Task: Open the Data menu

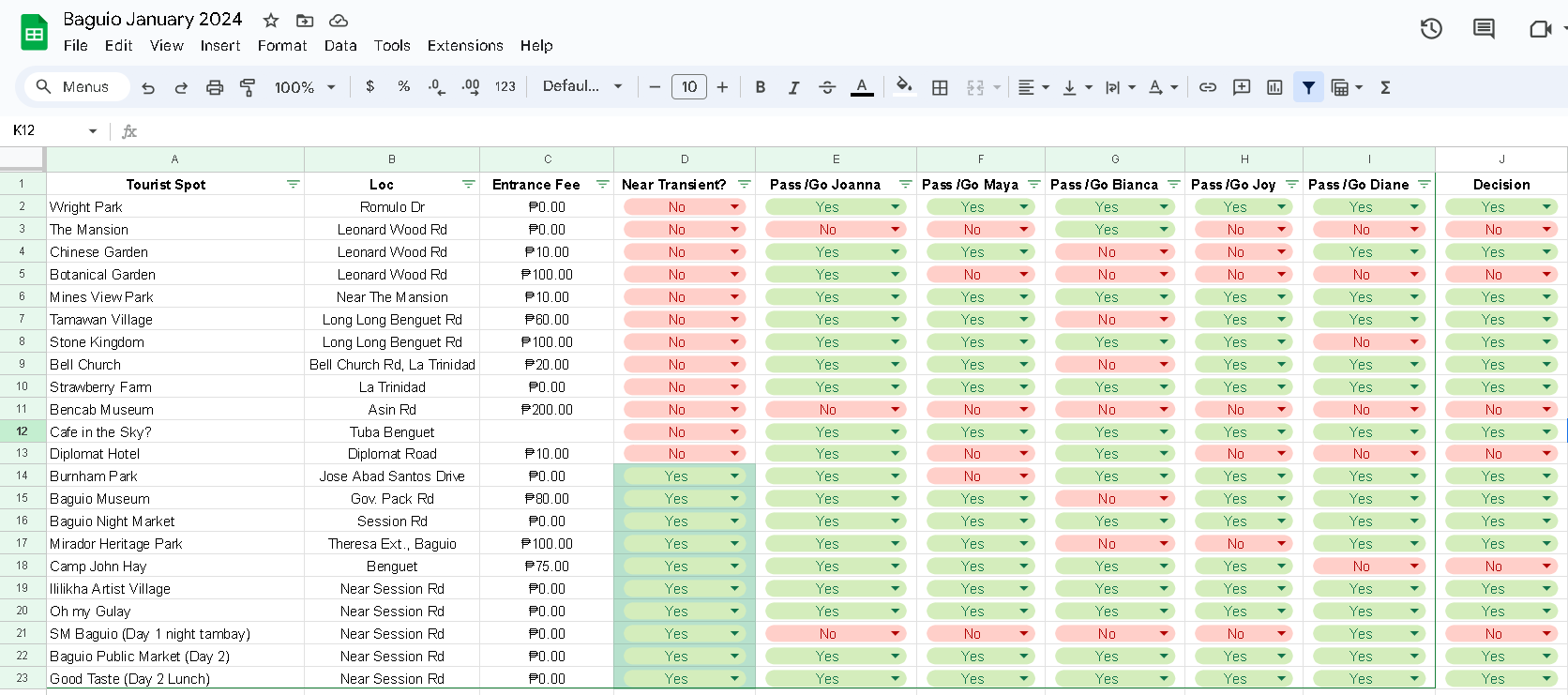Action: click(x=340, y=45)
